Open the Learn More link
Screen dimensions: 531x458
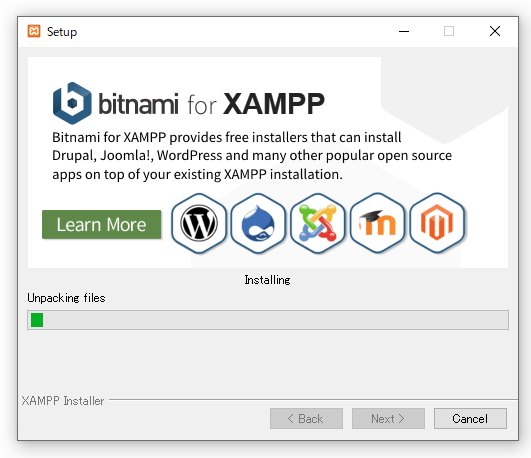click(102, 225)
